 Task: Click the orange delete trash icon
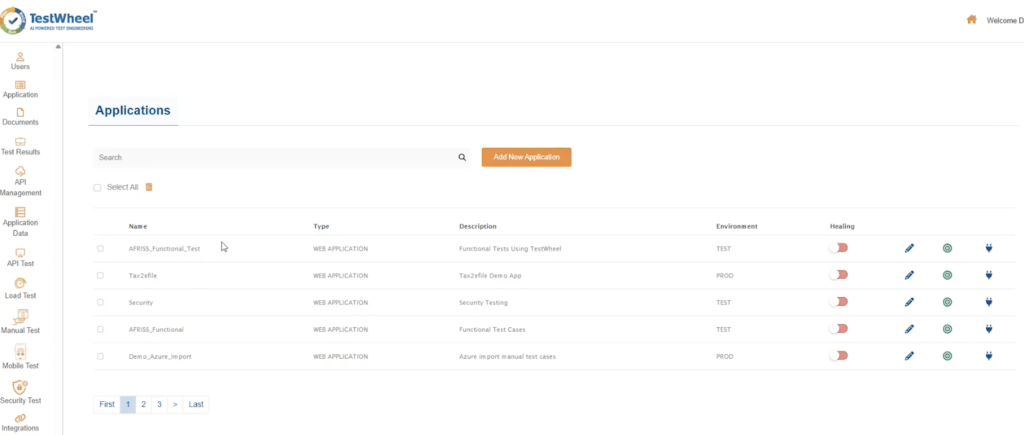coord(149,187)
